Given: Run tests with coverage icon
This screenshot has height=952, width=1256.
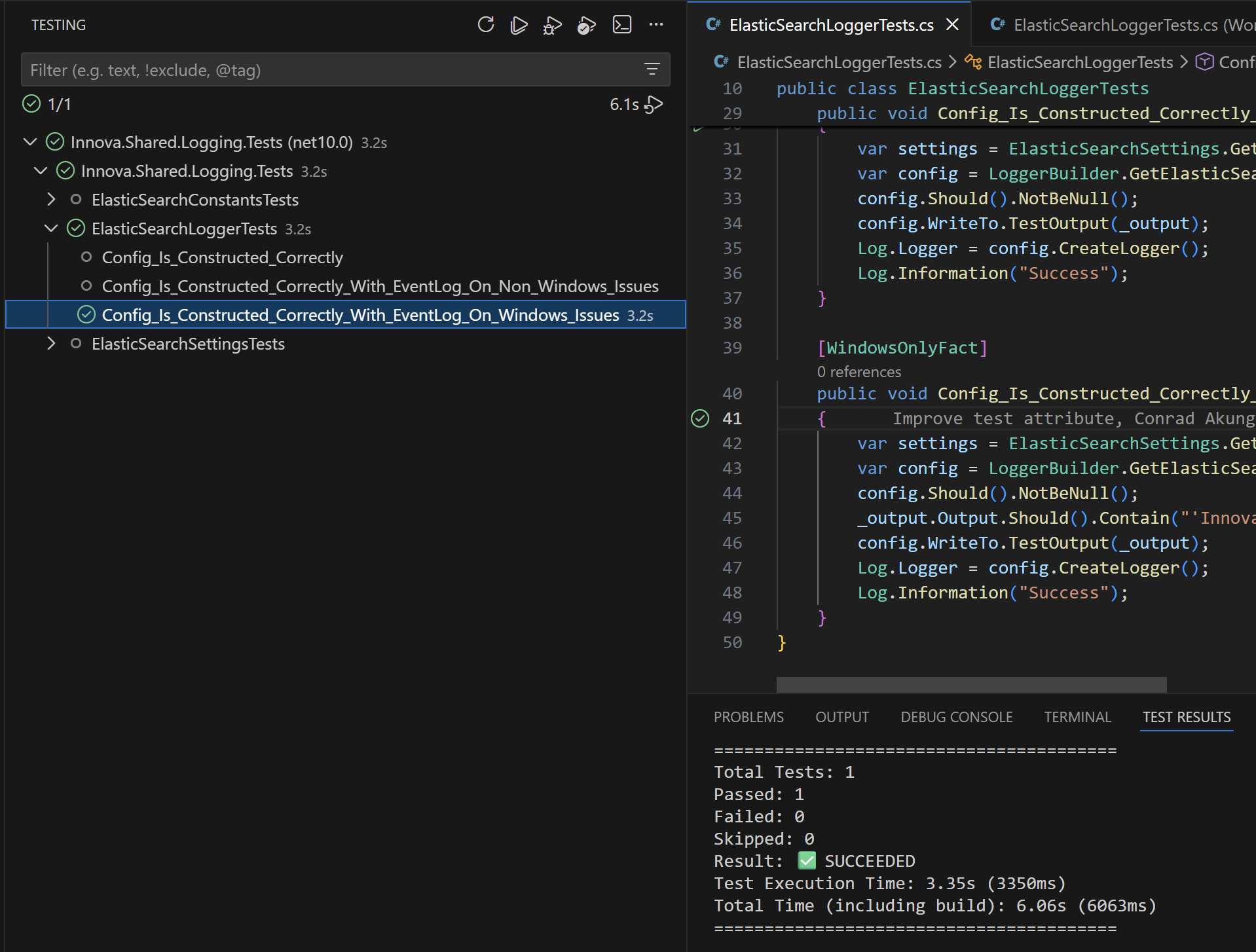Looking at the screenshot, I should 586,26.
